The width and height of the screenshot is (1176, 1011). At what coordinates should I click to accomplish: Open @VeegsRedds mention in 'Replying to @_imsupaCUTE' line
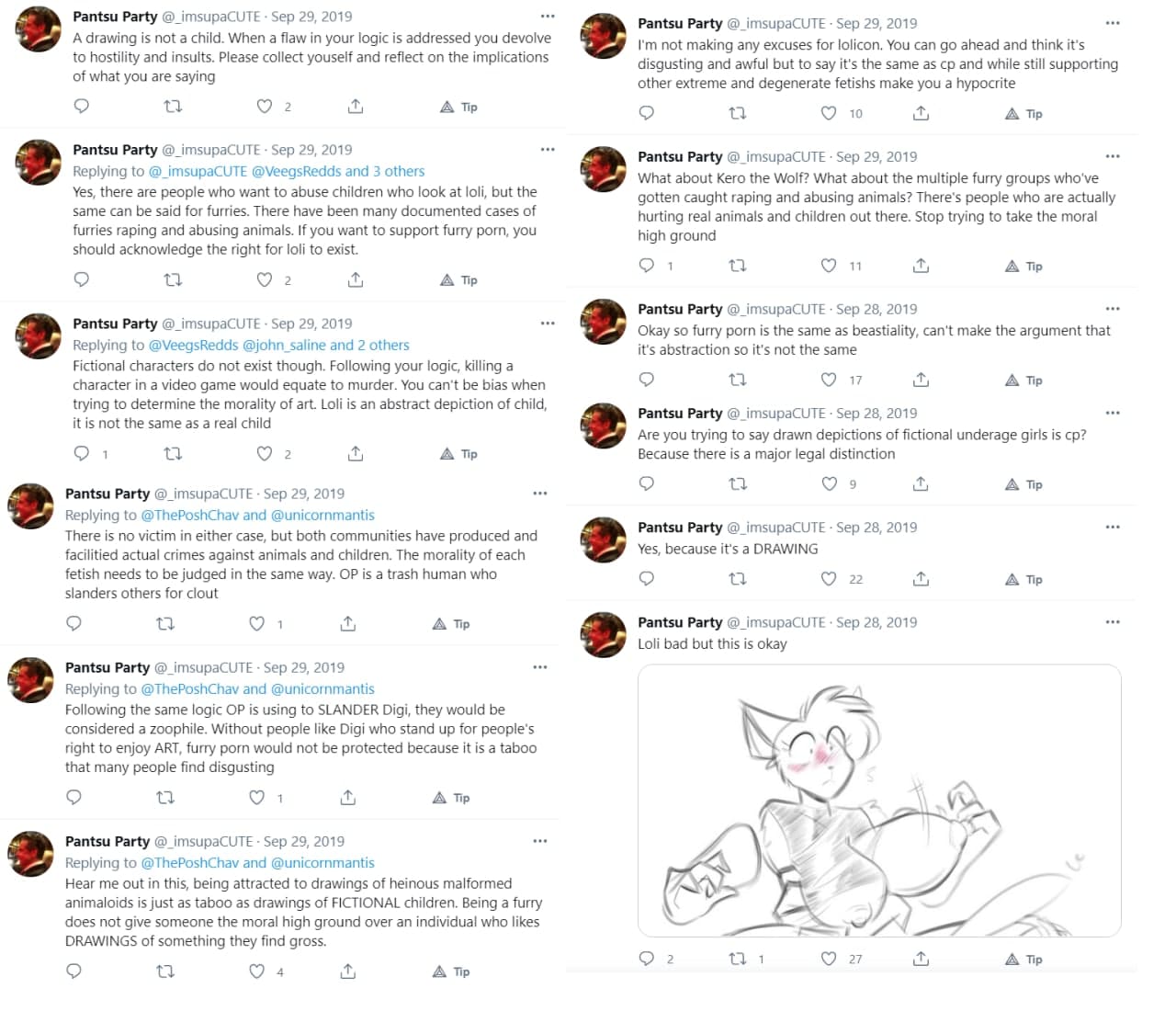(x=290, y=171)
